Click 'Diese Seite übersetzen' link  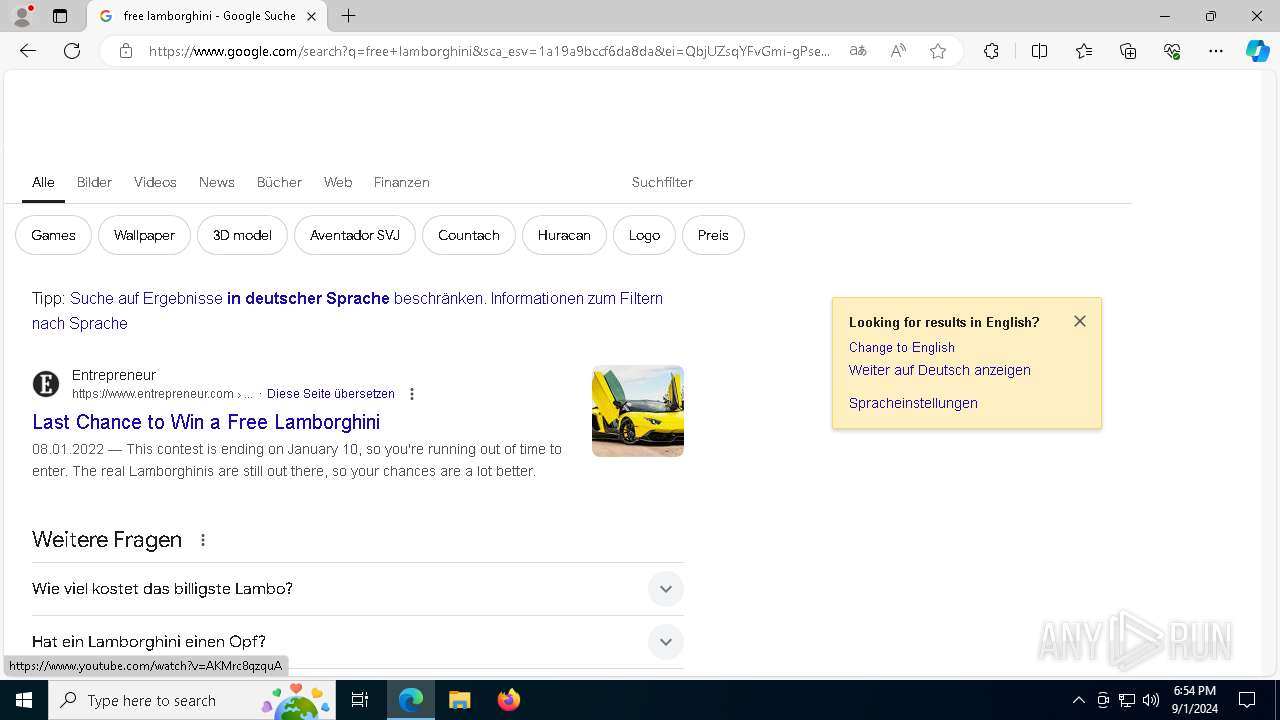click(331, 394)
